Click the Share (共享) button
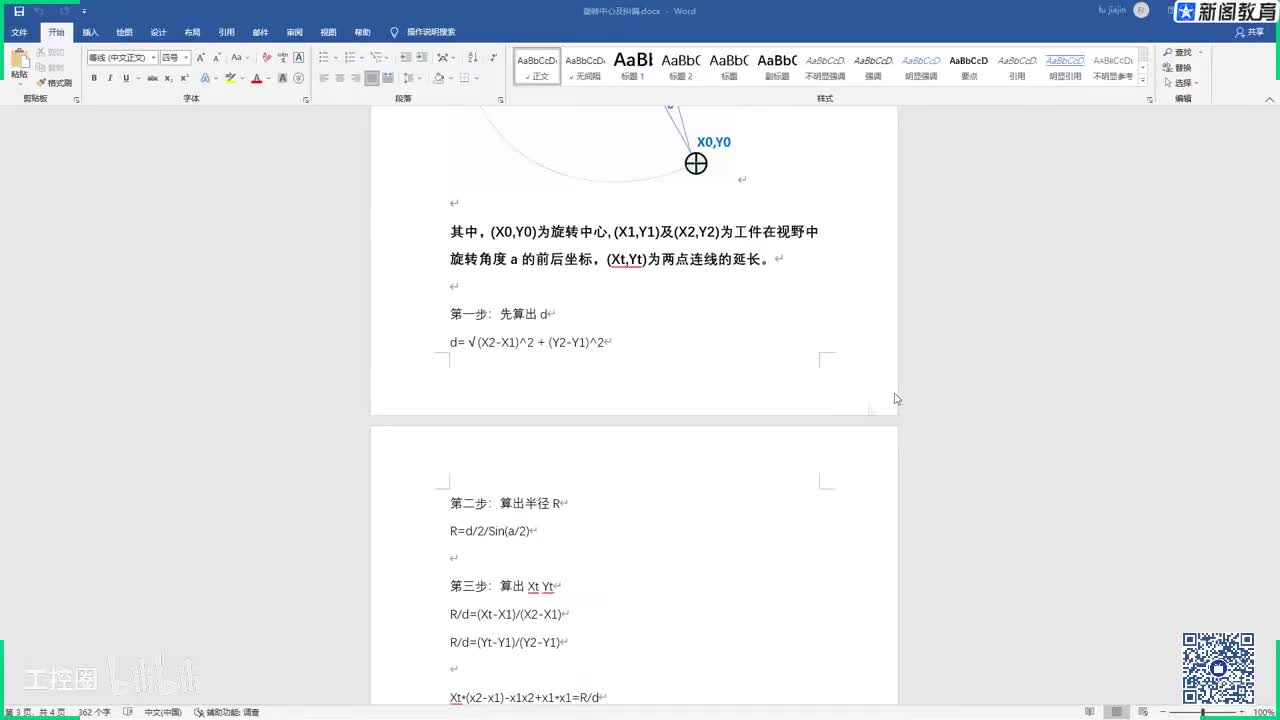1280x720 pixels. [x=1250, y=33]
